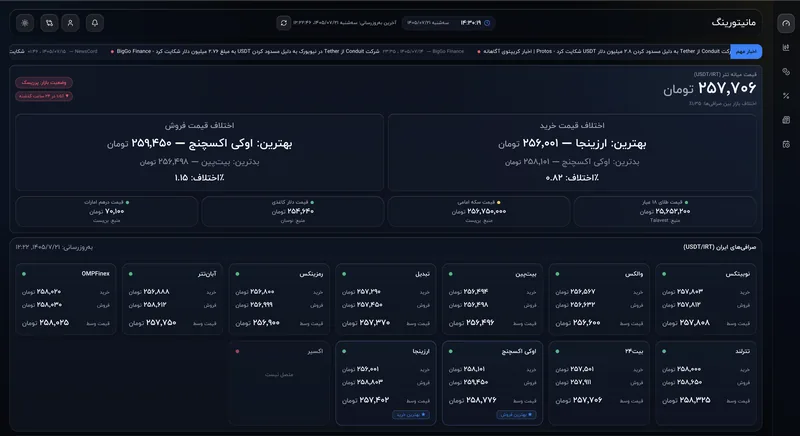Click the blue اخبار مهم news label
Viewport: 800px width, 436px height.
(x=746, y=52)
